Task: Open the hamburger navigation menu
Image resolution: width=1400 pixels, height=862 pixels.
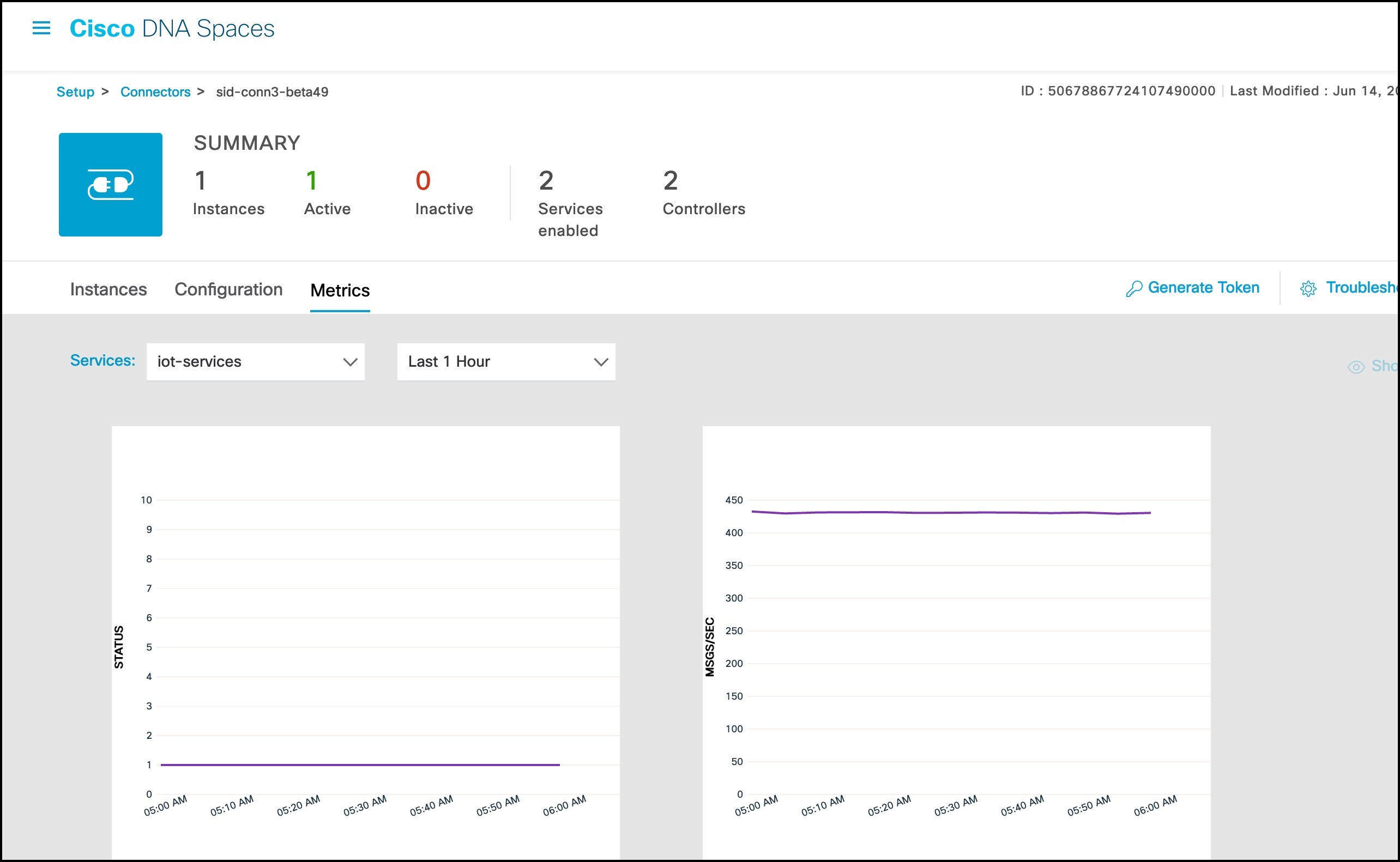Action: [41, 28]
